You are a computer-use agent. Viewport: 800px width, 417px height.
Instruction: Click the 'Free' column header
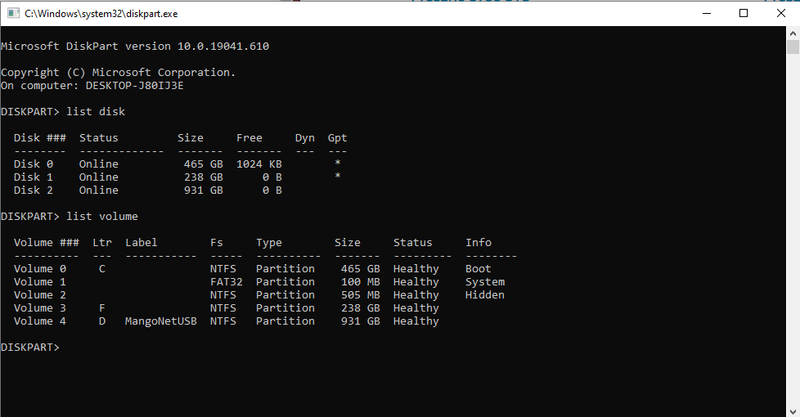[x=249, y=138]
